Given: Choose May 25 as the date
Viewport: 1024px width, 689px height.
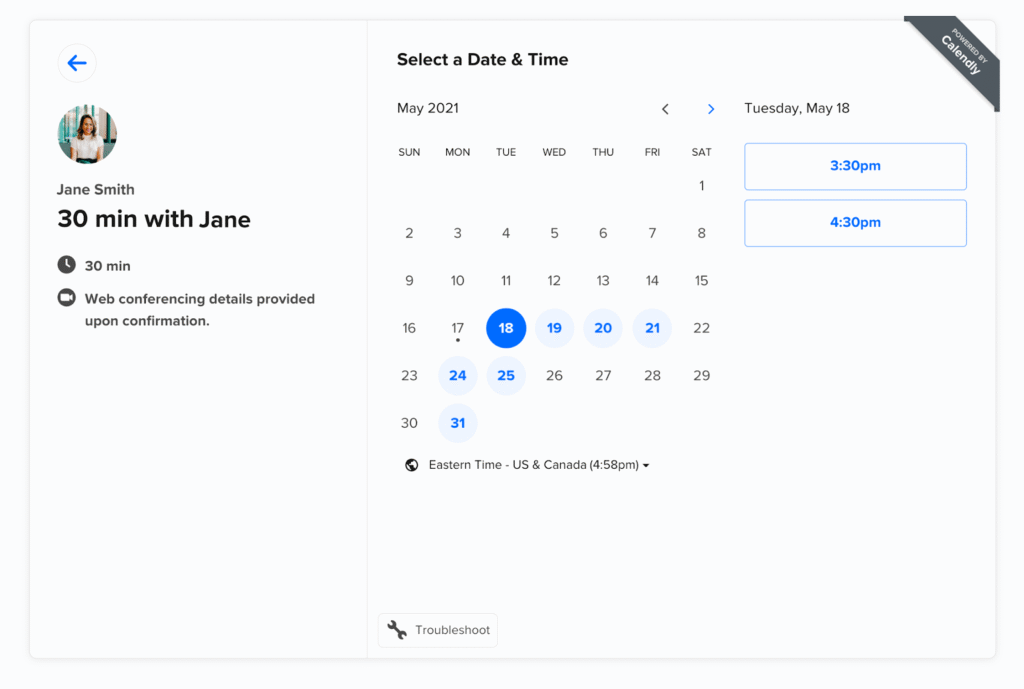Looking at the screenshot, I should 506,376.
